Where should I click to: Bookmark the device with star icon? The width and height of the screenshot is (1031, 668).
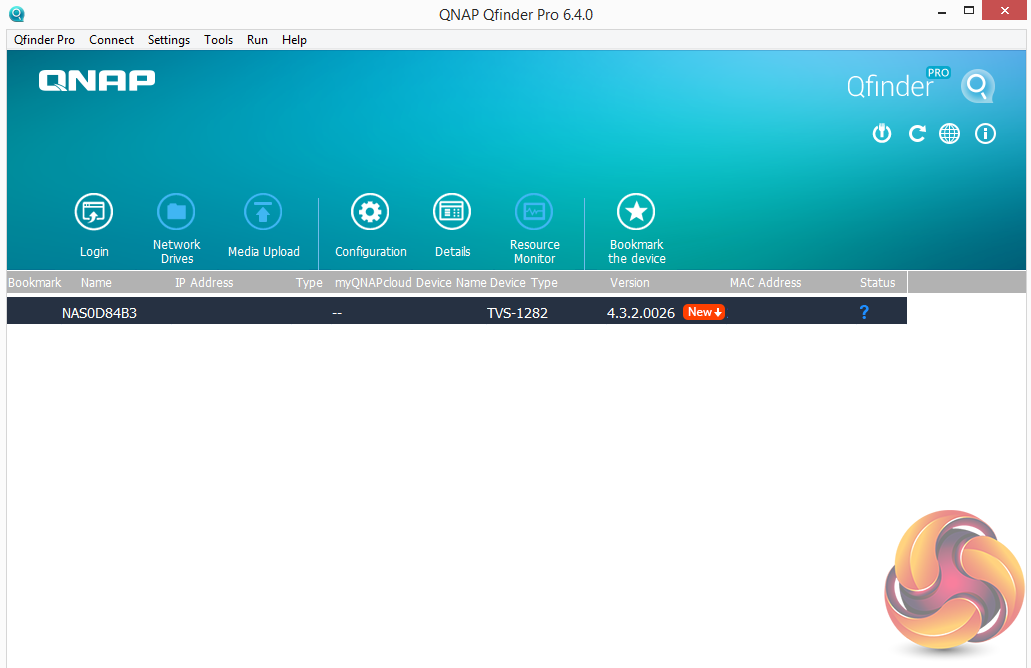point(636,212)
